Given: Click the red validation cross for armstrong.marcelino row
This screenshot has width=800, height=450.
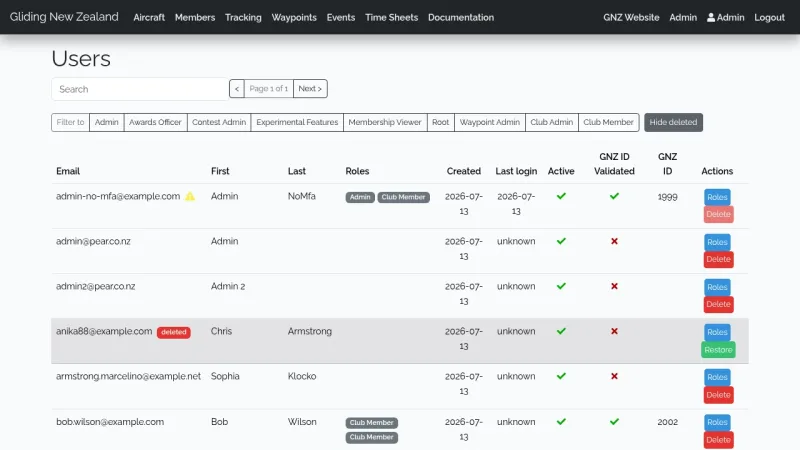Looking at the screenshot, I should click(x=614, y=376).
